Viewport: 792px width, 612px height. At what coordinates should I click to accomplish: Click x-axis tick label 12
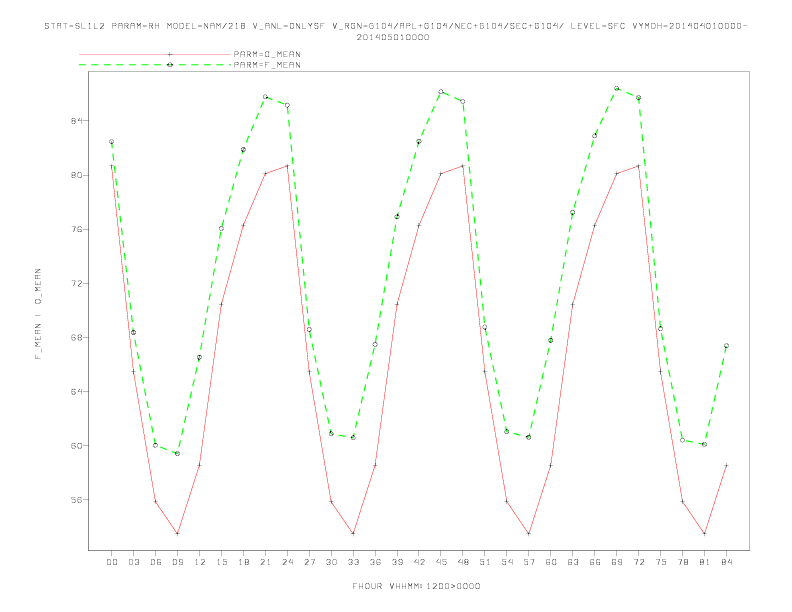point(200,562)
